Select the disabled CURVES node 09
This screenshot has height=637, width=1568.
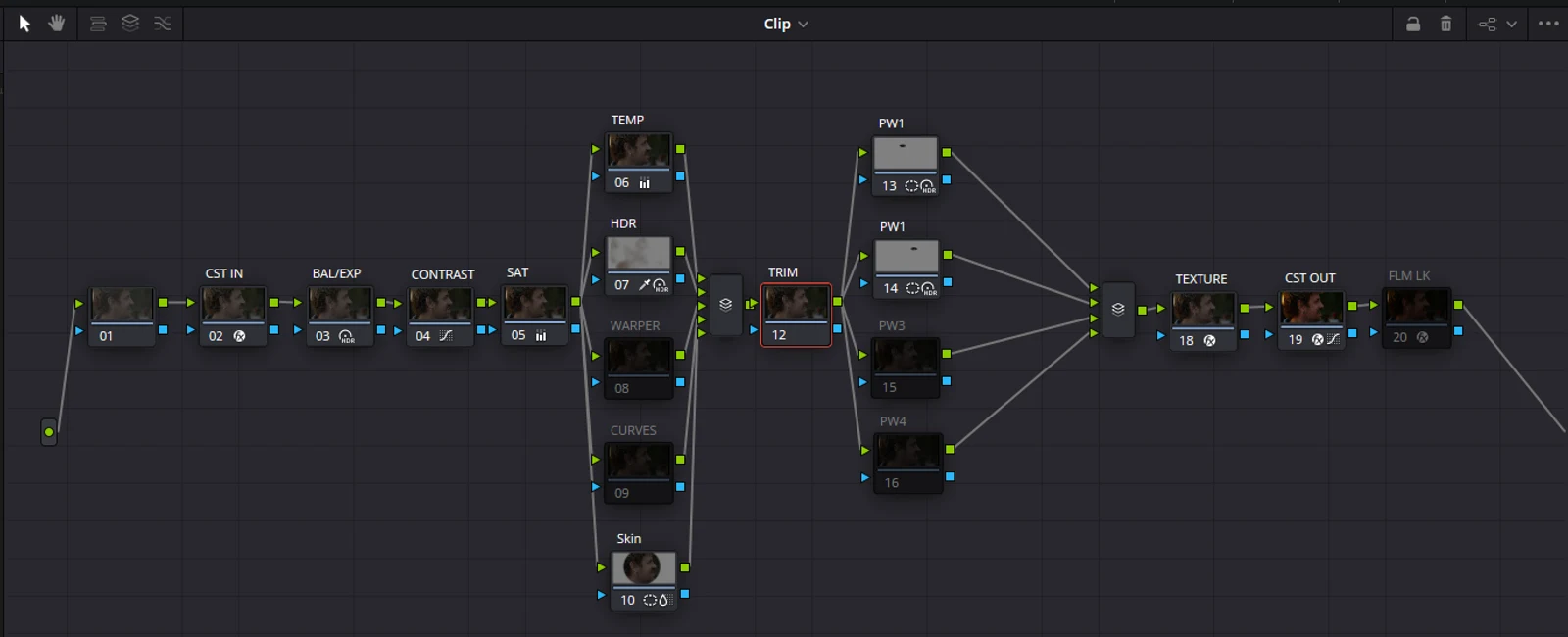pos(639,473)
